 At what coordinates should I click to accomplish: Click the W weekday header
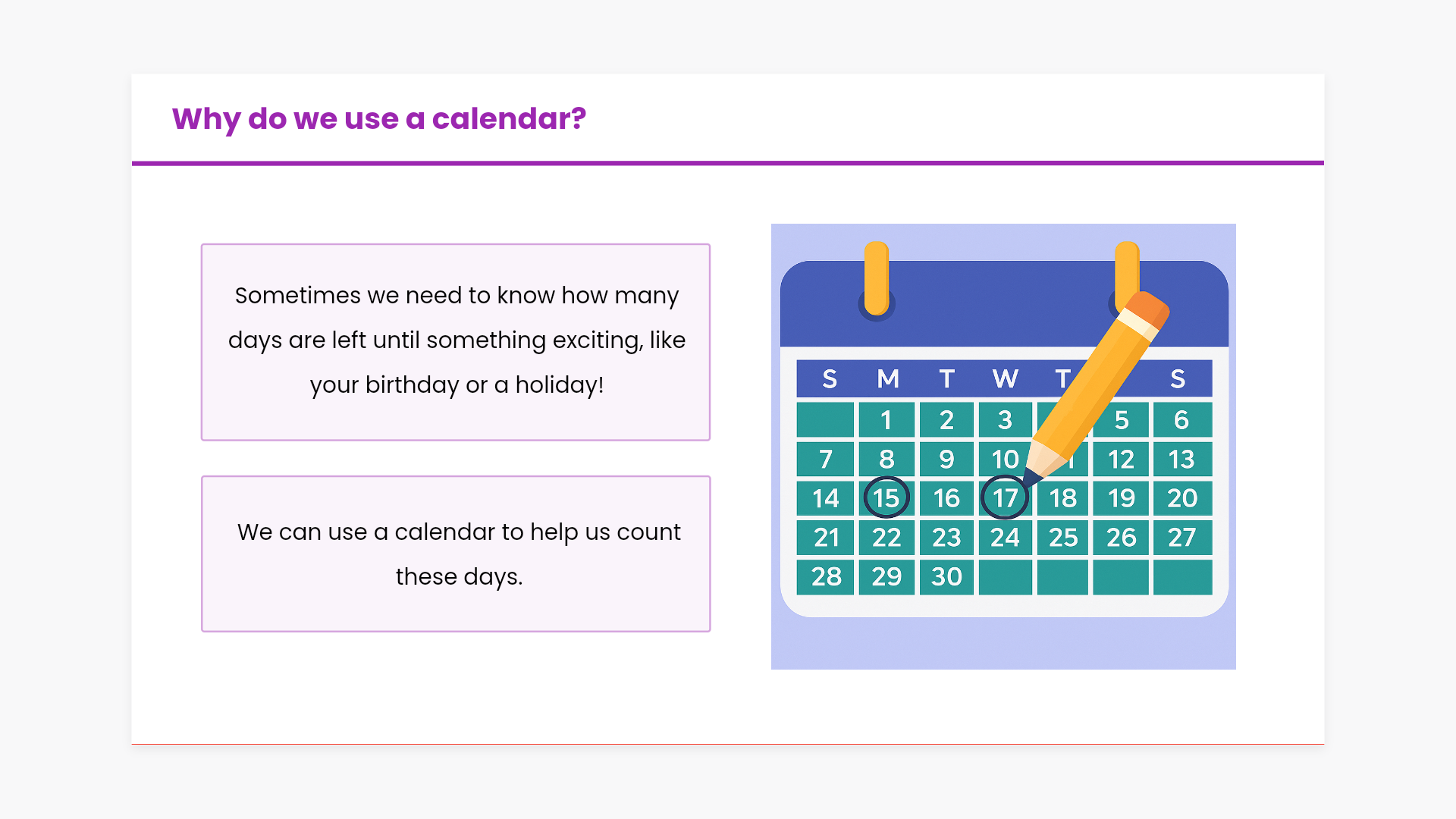click(x=1006, y=378)
